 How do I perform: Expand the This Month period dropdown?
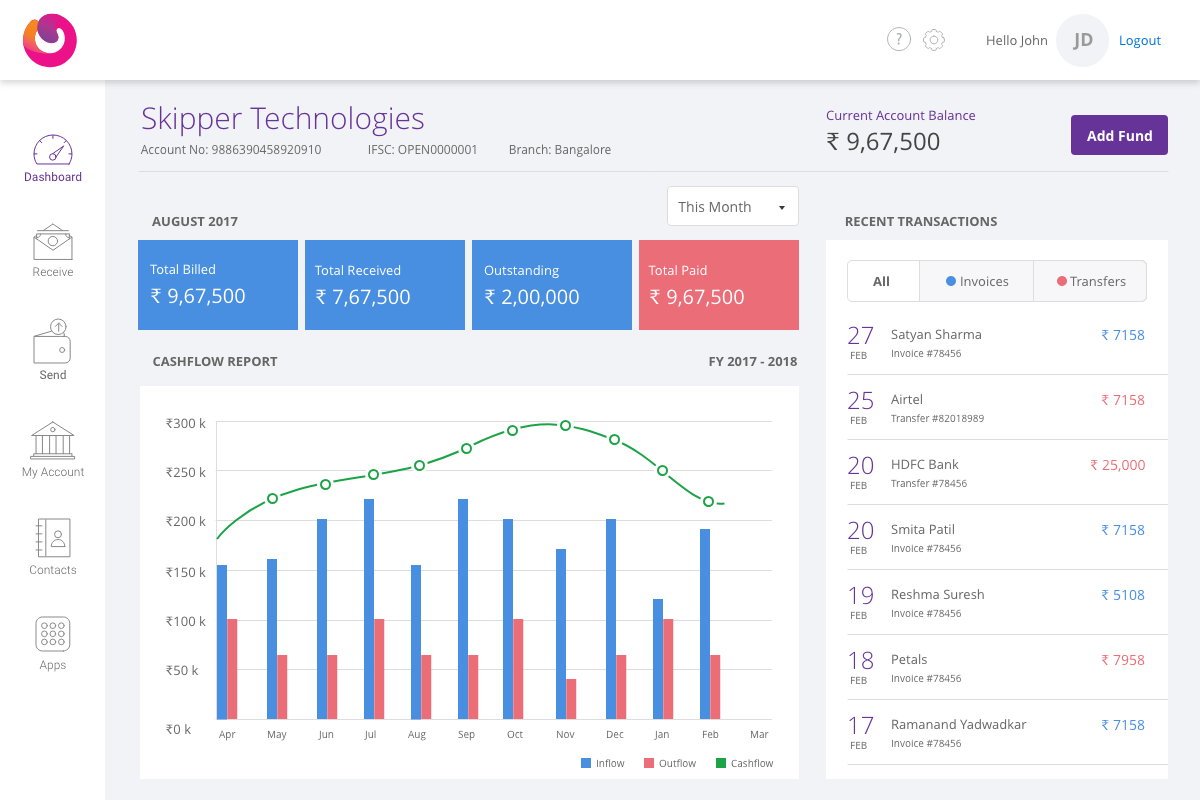pos(732,207)
